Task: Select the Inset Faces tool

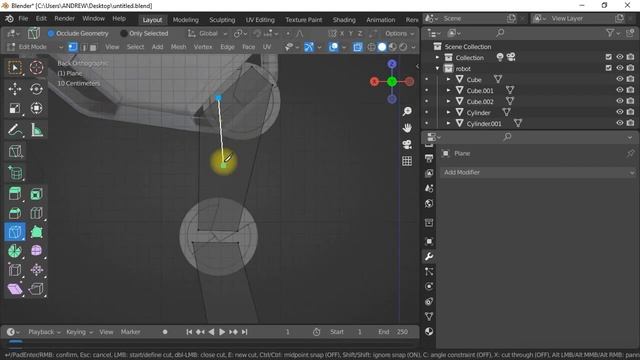Action: [36, 193]
